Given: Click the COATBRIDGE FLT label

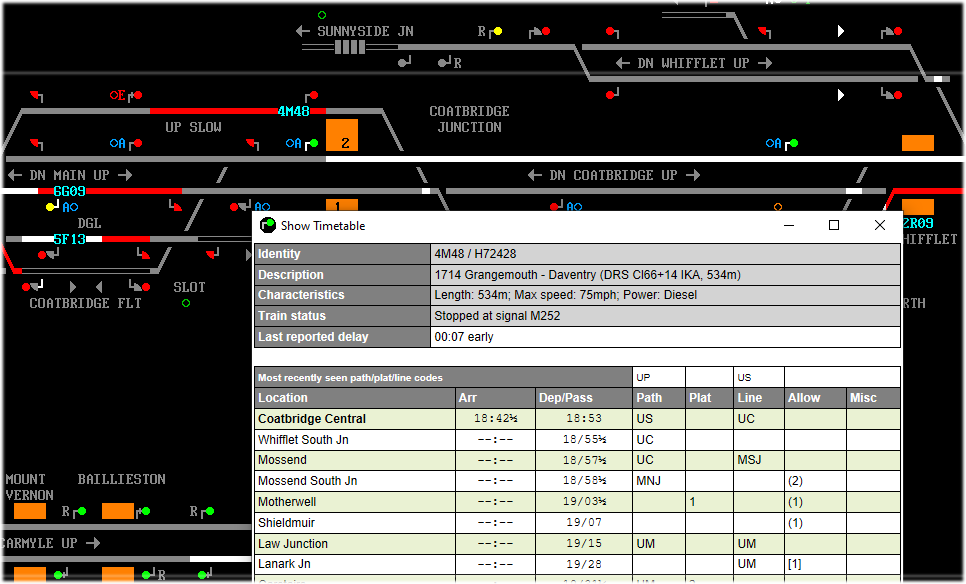Looking at the screenshot, I should [x=86, y=303].
